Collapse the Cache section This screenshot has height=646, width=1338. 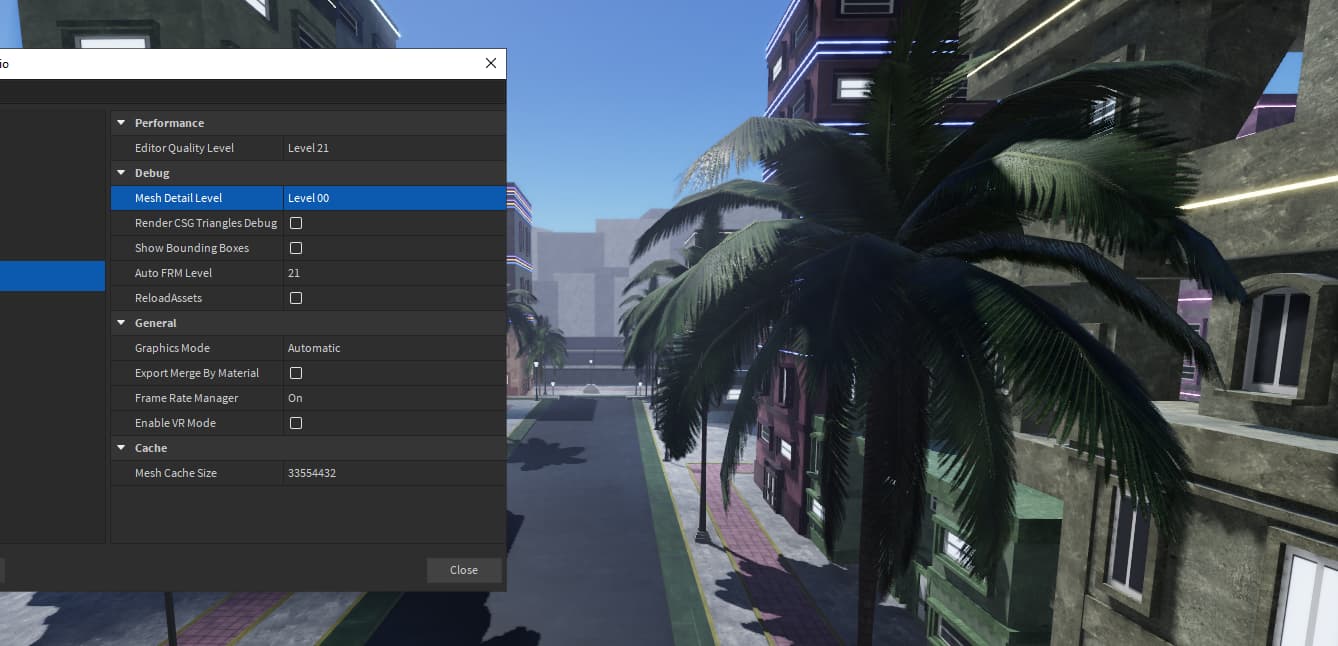(121, 447)
